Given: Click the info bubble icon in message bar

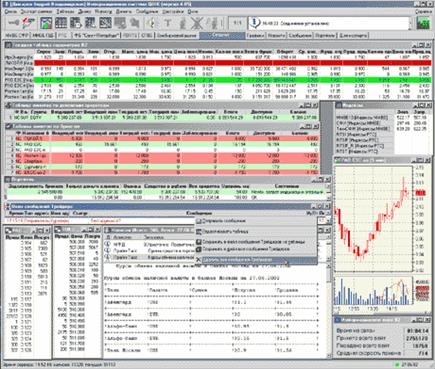Looking at the screenshot, I should [255, 23].
